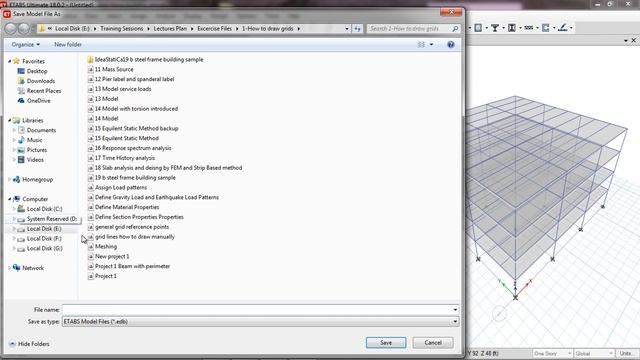
Task: Open the Organize dropdown menu
Action: 26,44
